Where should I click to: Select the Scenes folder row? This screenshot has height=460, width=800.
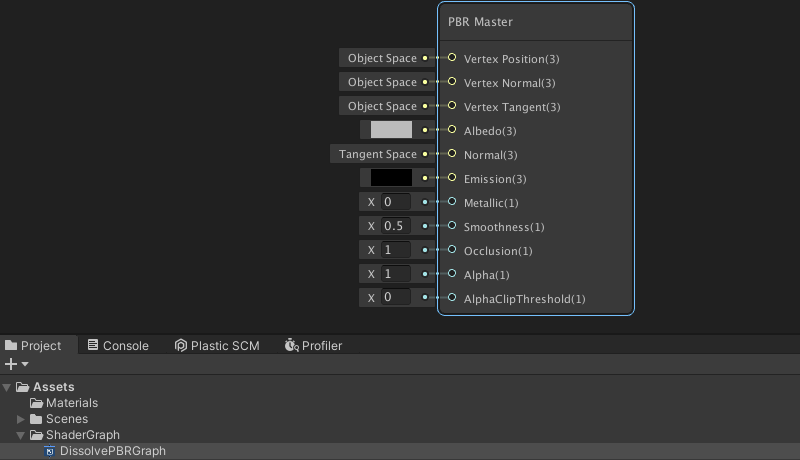pos(400,419)
